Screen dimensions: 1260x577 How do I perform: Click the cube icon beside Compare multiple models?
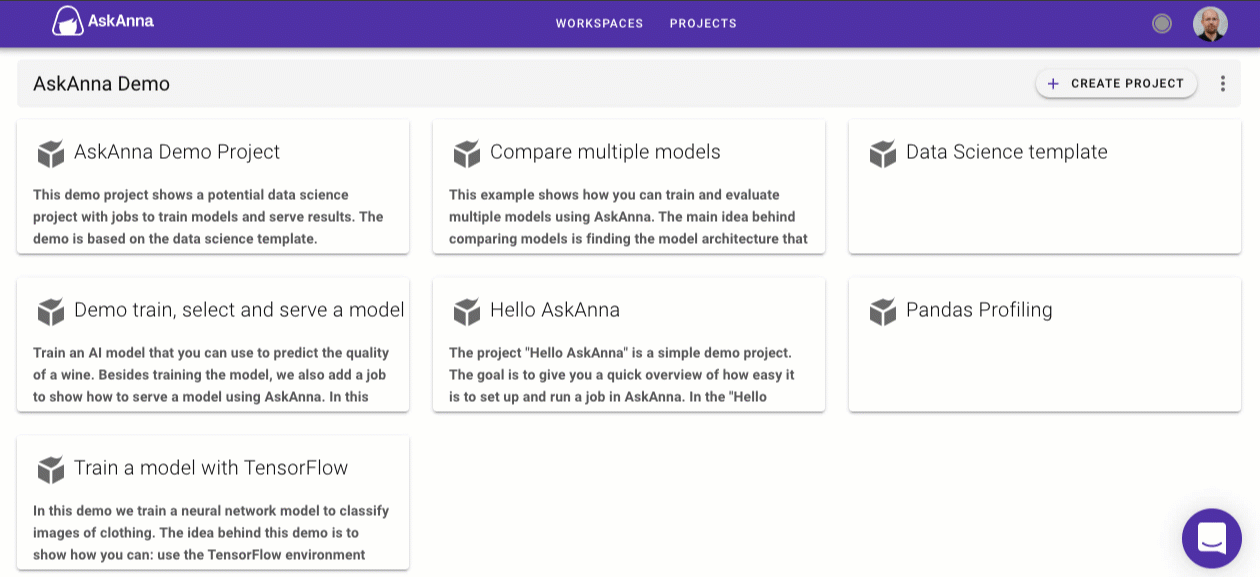pyautogui.click(x=466, y=153)
